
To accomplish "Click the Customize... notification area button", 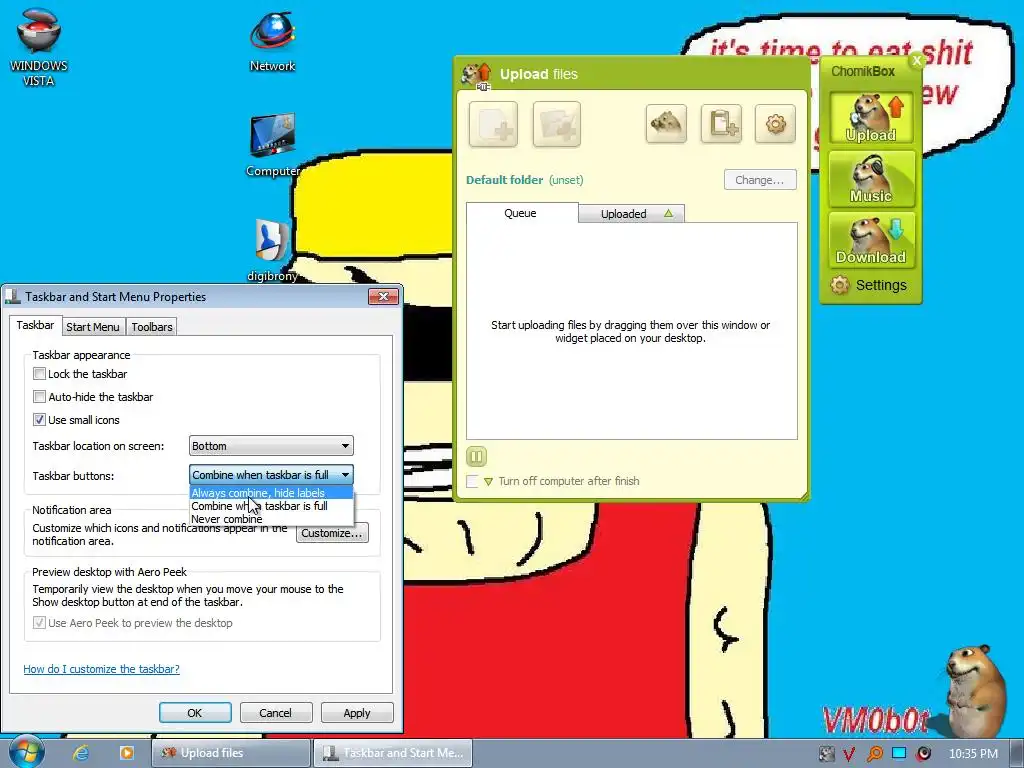I will (332, 534).
